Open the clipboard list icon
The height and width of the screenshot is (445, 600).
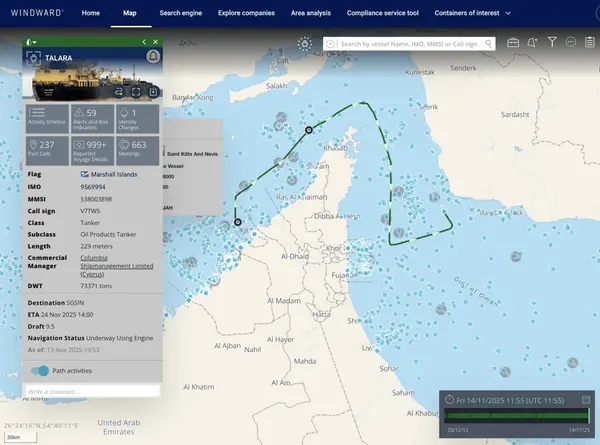pos(589,43)
